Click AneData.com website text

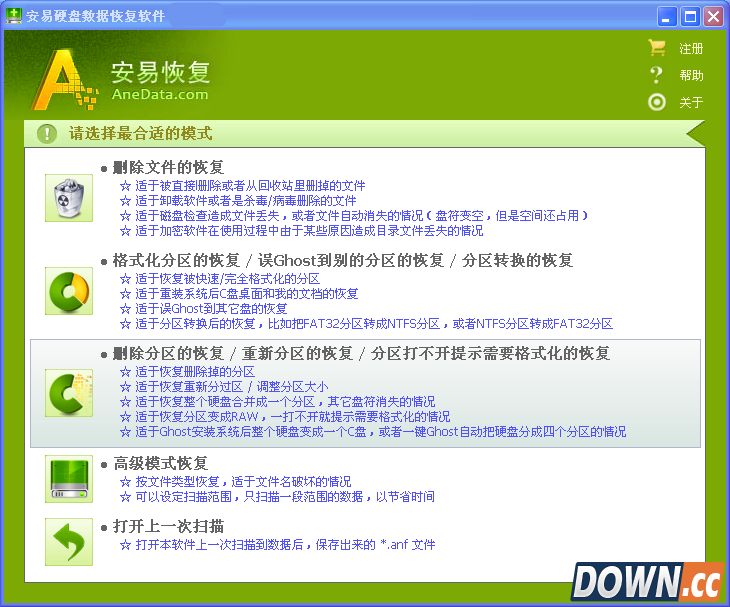pyautogui.click(x=160, y=94)
